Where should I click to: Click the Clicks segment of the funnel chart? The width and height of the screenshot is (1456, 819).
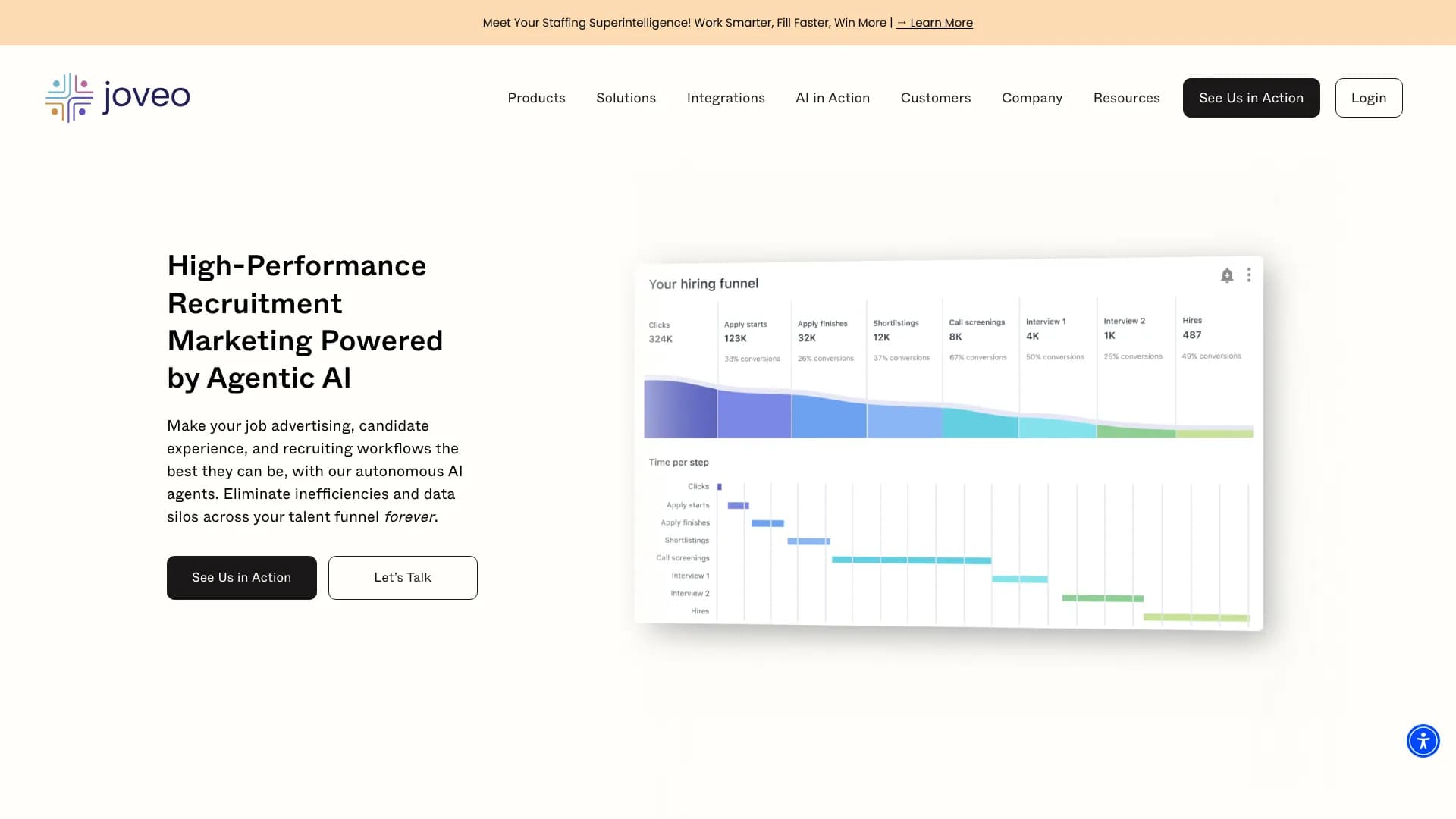tap(679, 411)
